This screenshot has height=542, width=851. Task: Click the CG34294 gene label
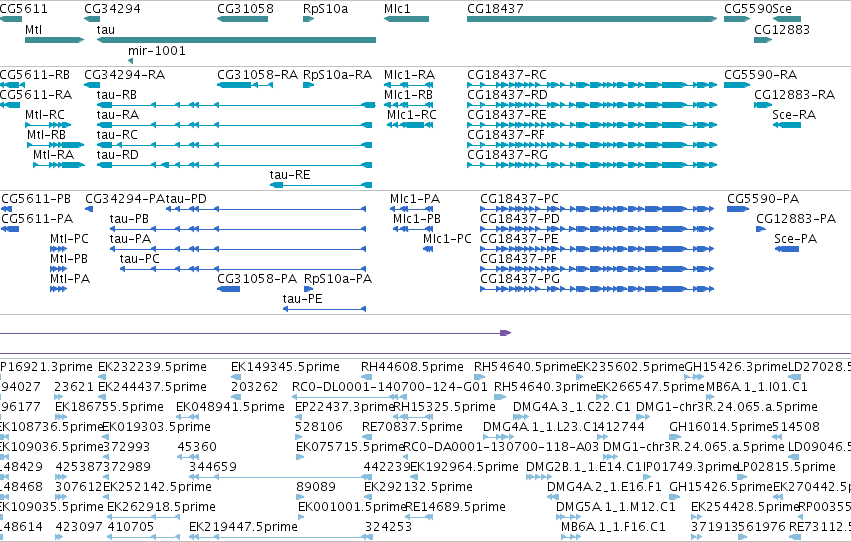(112, 9)
